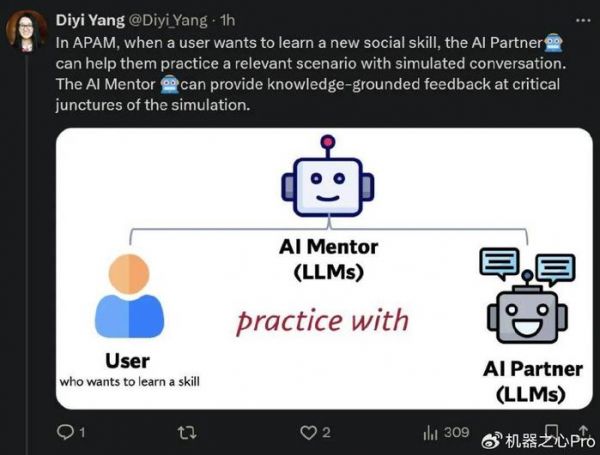600x455 pixels.
Task: Bookmark this tweet
Action: tap(552, 431)
